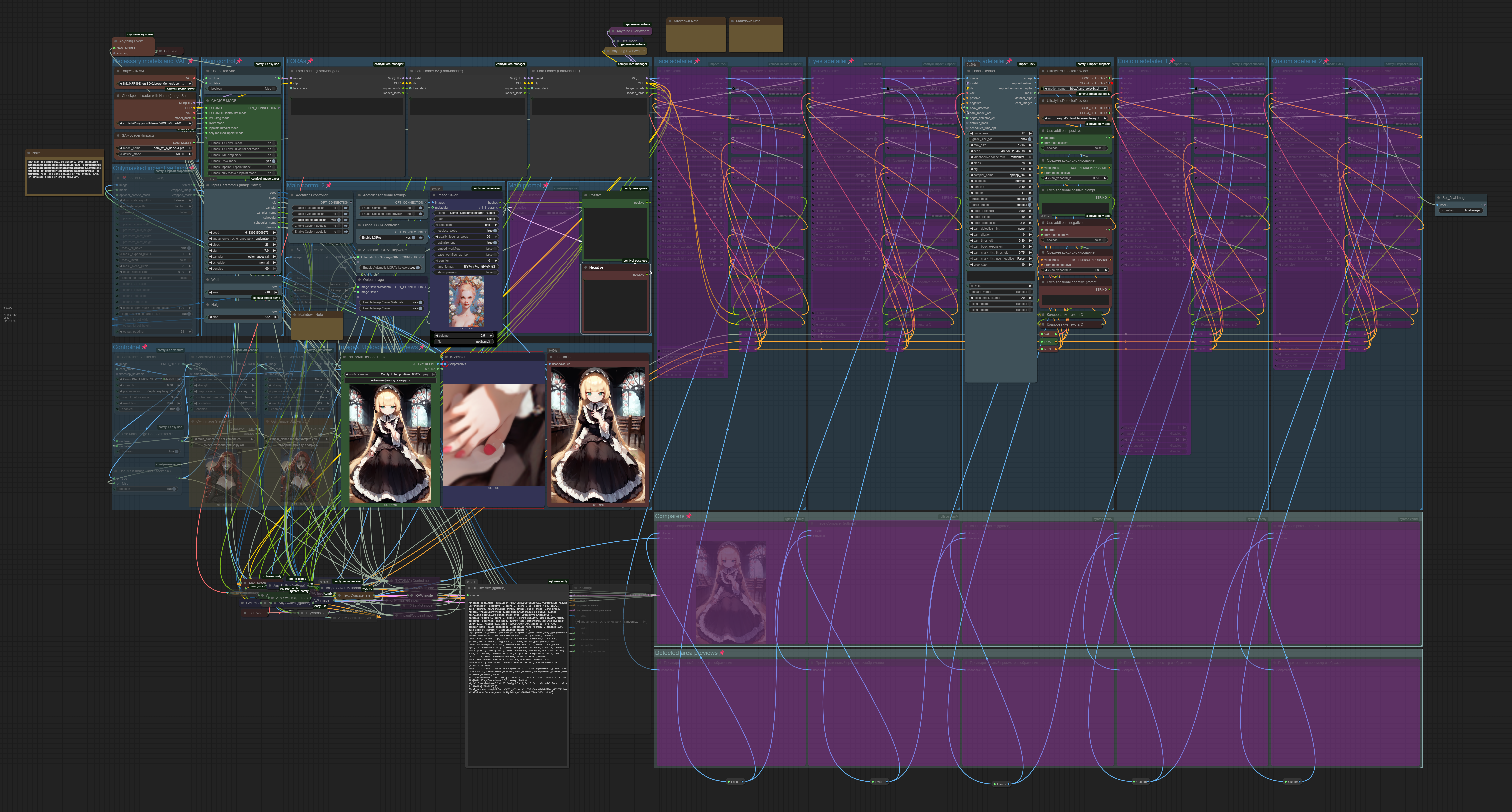Click the Text Concatenate node
1512x812 pixels.
(x=356, y=595)
